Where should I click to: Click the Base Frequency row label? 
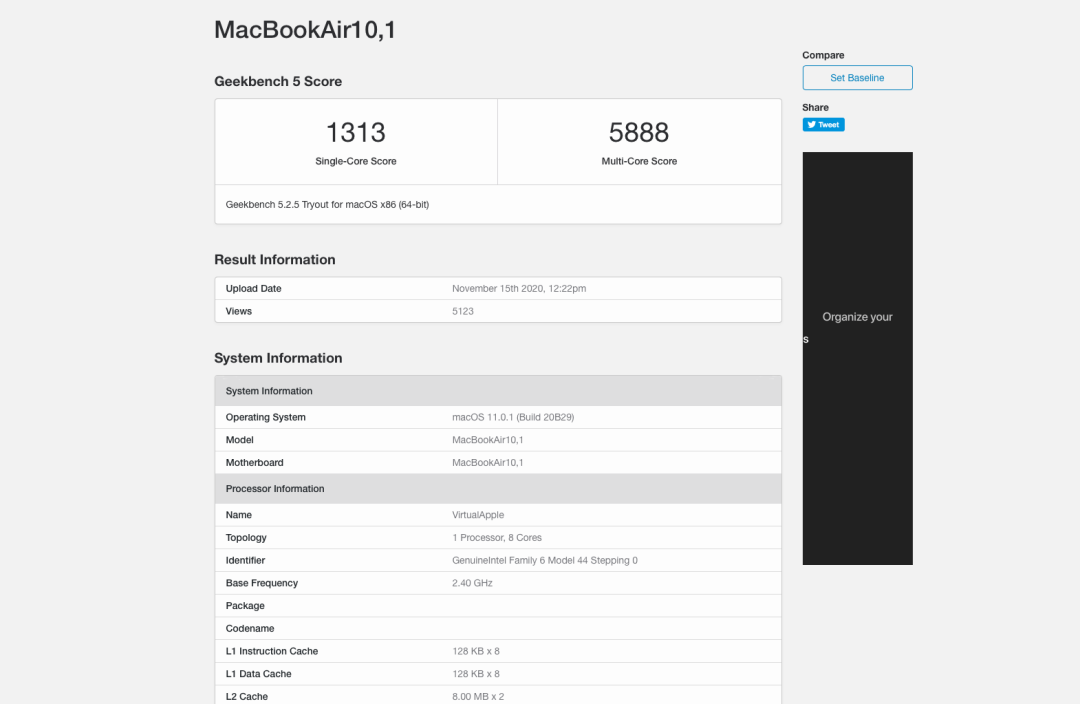pyautogui.click(x=262, y=583)
